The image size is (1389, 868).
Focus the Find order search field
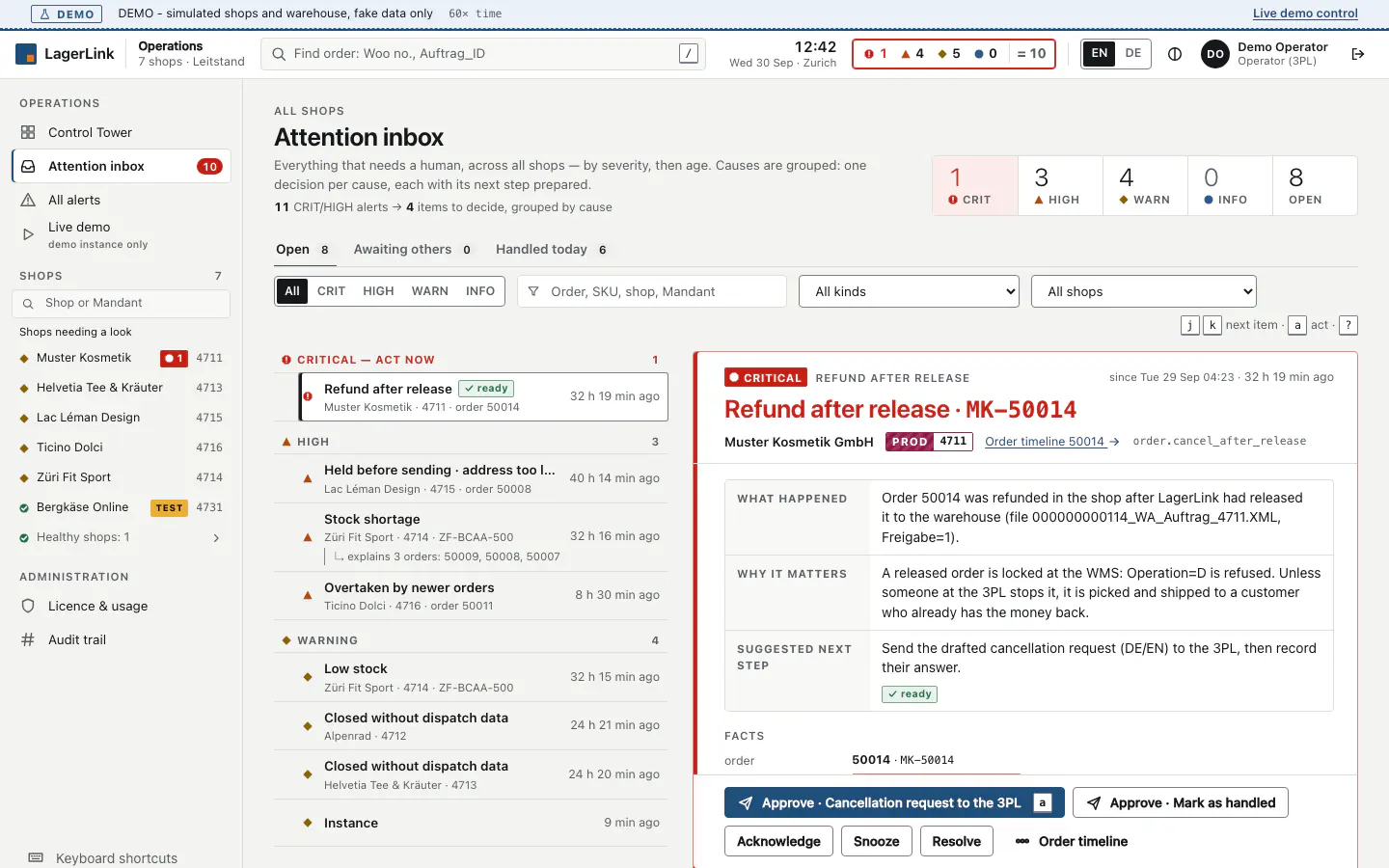tap(483, 54)
